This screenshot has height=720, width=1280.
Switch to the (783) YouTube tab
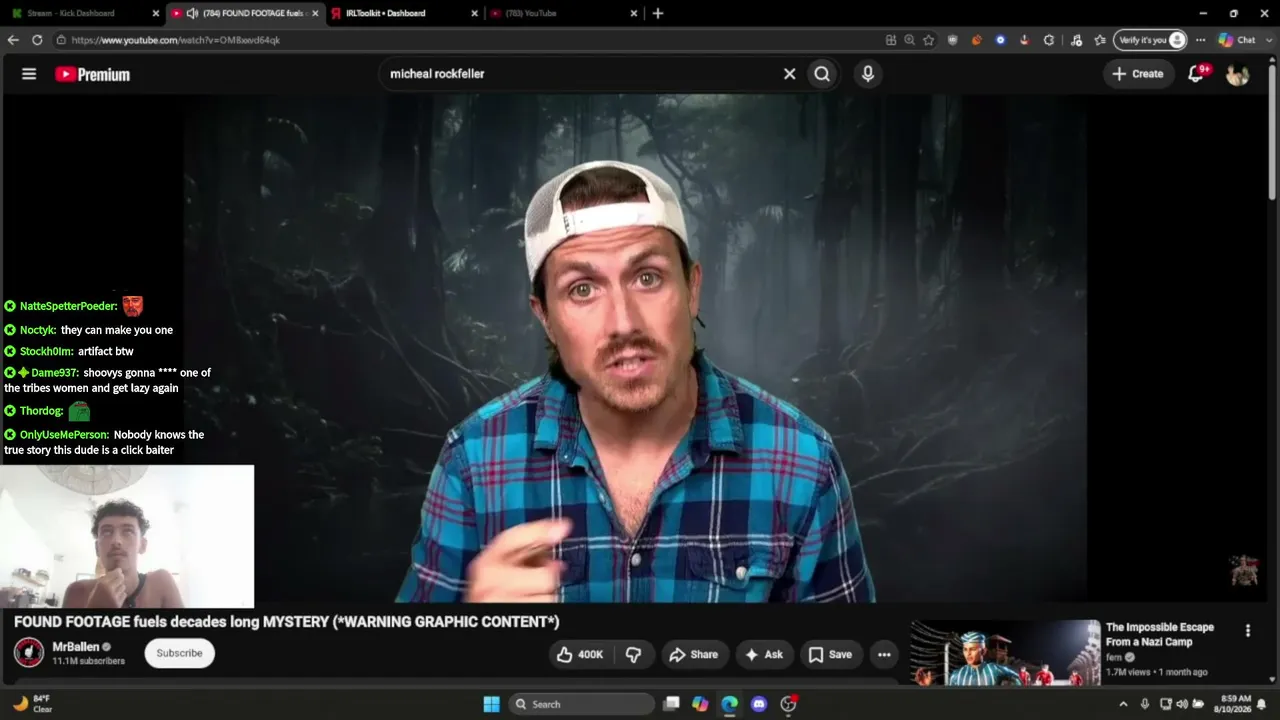click(x=564, y=13)
